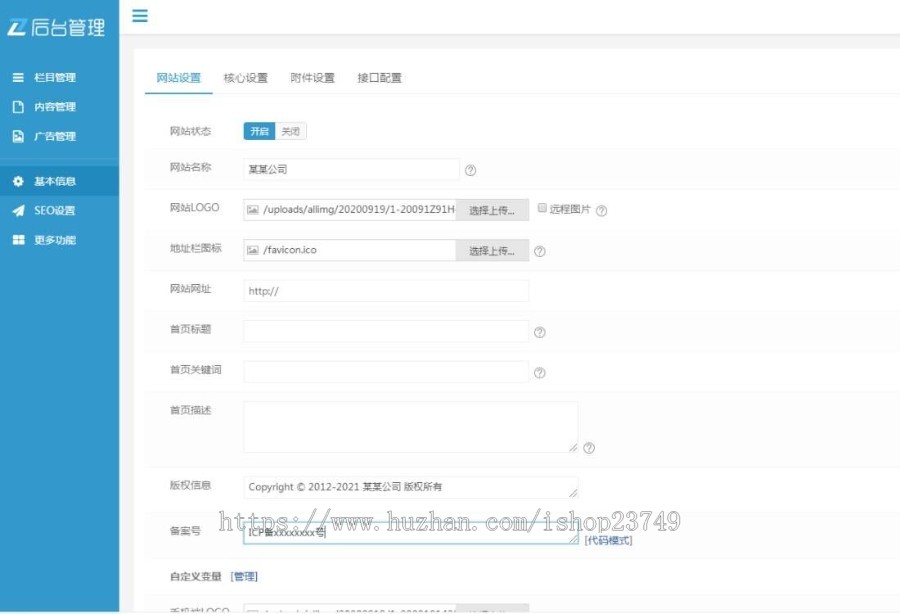This screenshot has width=900, height=614.
Task: Click the 后台管理 logo icon
Action: (17, 27)
